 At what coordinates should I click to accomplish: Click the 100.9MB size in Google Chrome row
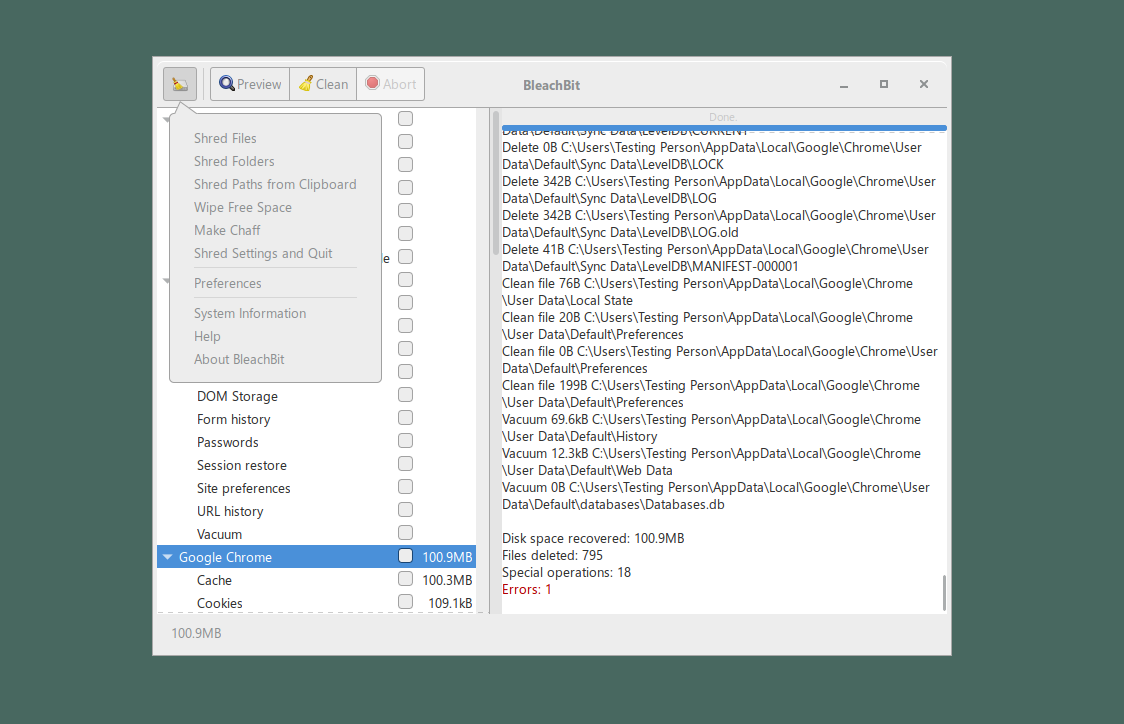[x=447, y=557]
